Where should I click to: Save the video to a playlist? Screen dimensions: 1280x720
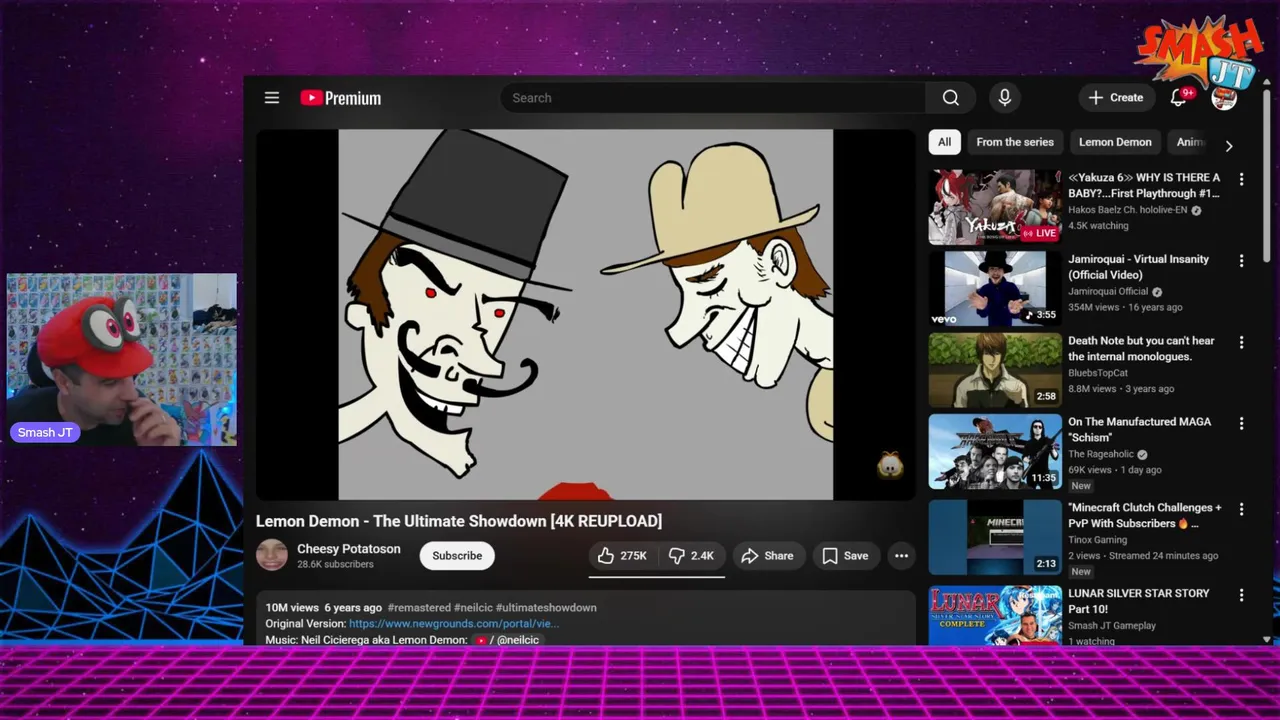tap(846, 556)
